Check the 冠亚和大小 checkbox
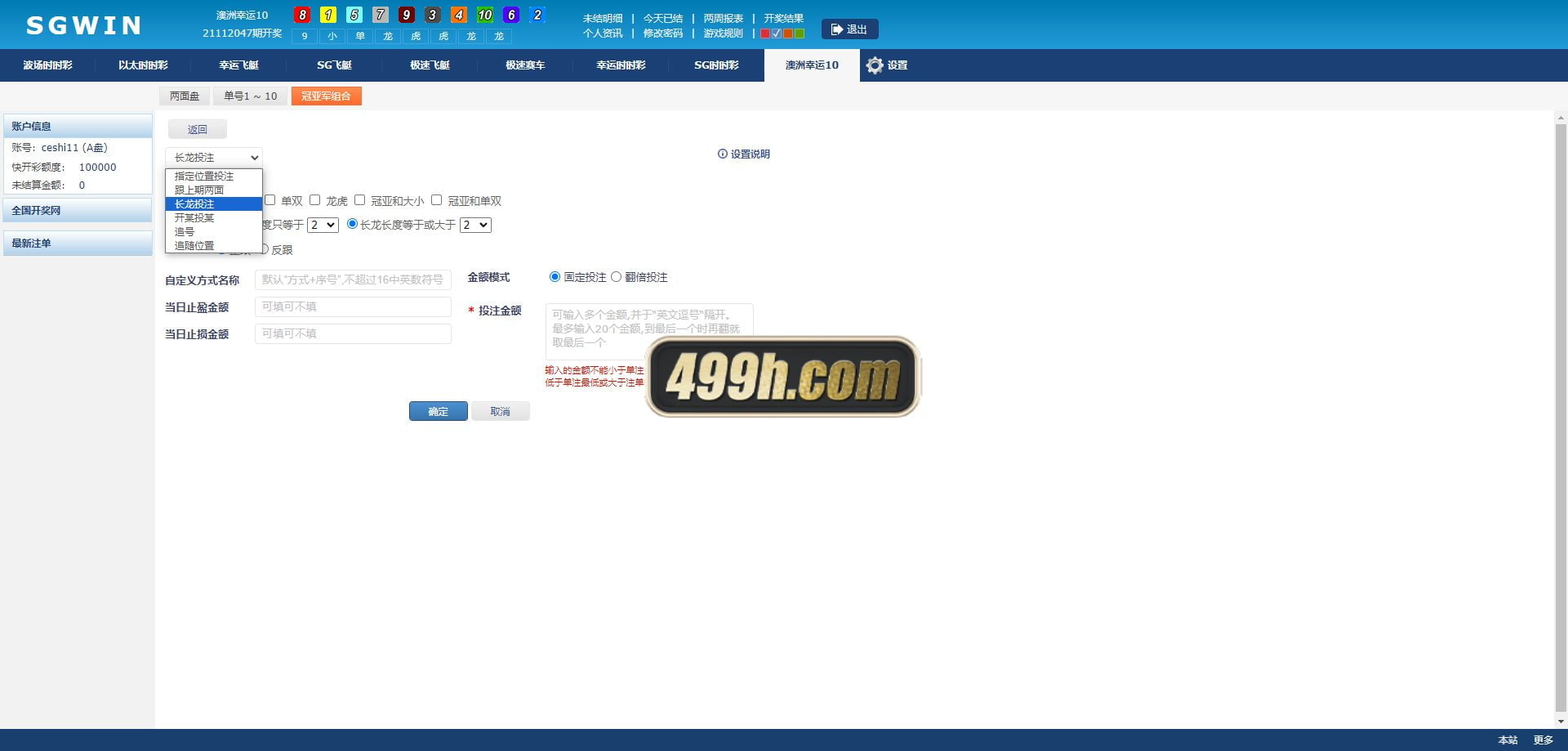The image size is (1568, 751). (x=359, y=200)
